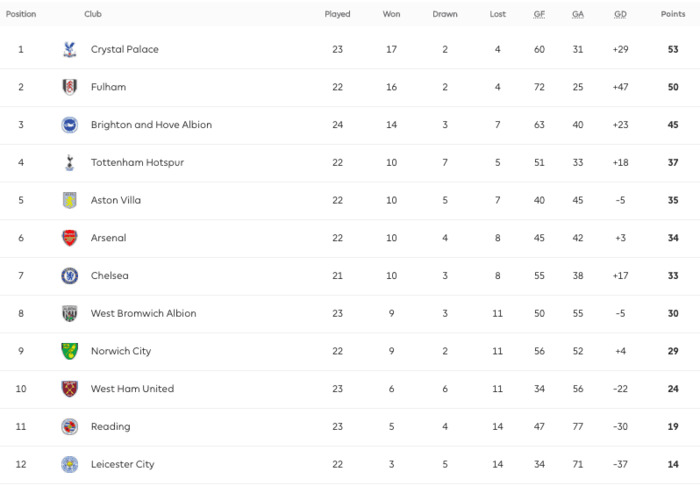This screenshot has height=486, width=700.
Task: Click the Leicester City fox crest
Action: point(70,464)
